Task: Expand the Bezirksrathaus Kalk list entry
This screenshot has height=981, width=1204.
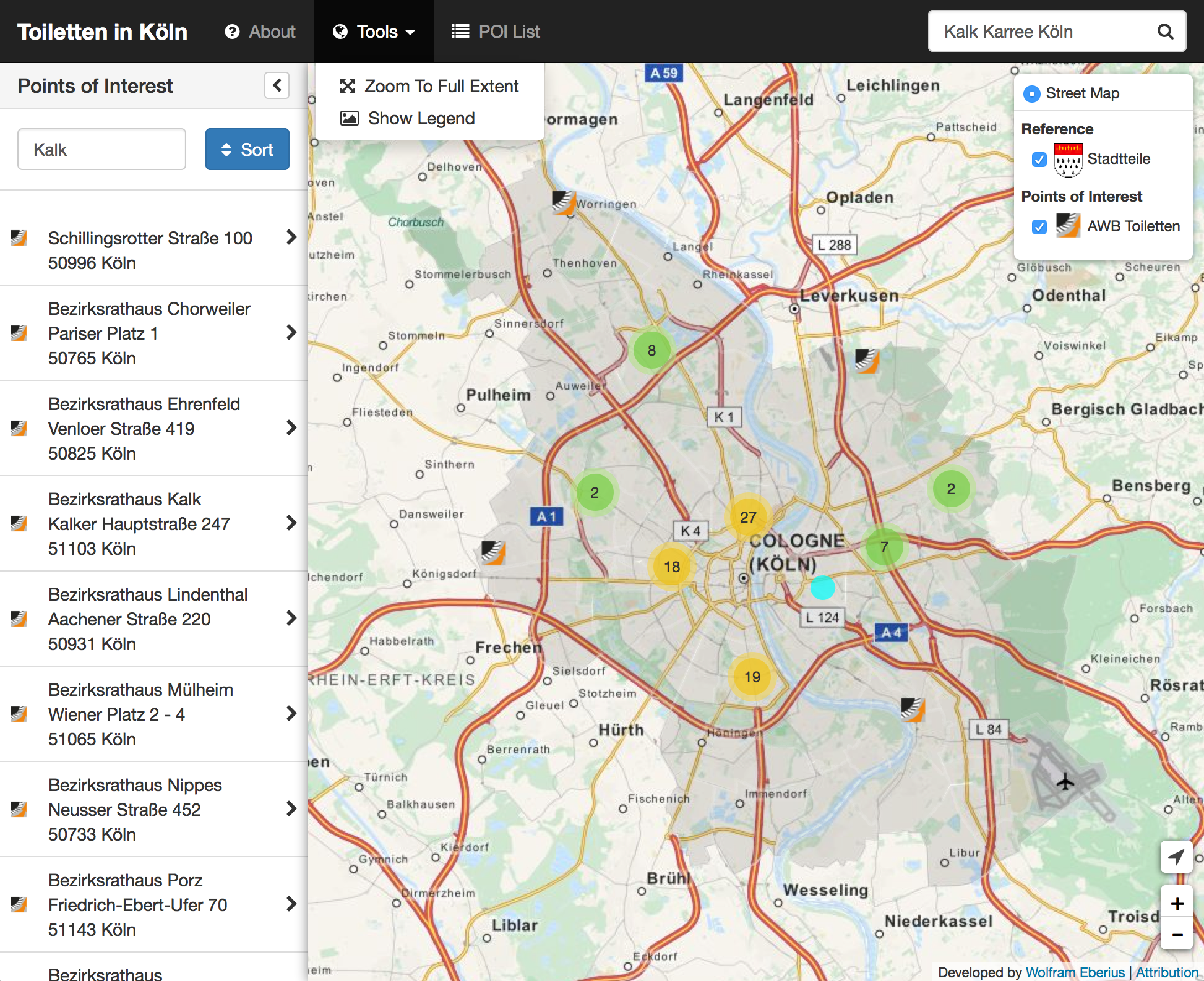Action: point(291,523)
